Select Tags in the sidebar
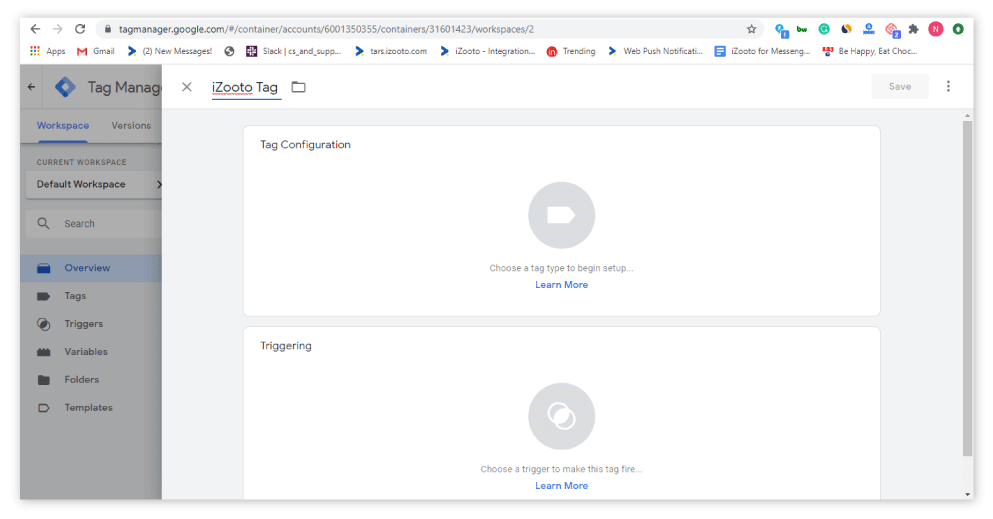This screenshot has height=519, width=993. (91, 296)
